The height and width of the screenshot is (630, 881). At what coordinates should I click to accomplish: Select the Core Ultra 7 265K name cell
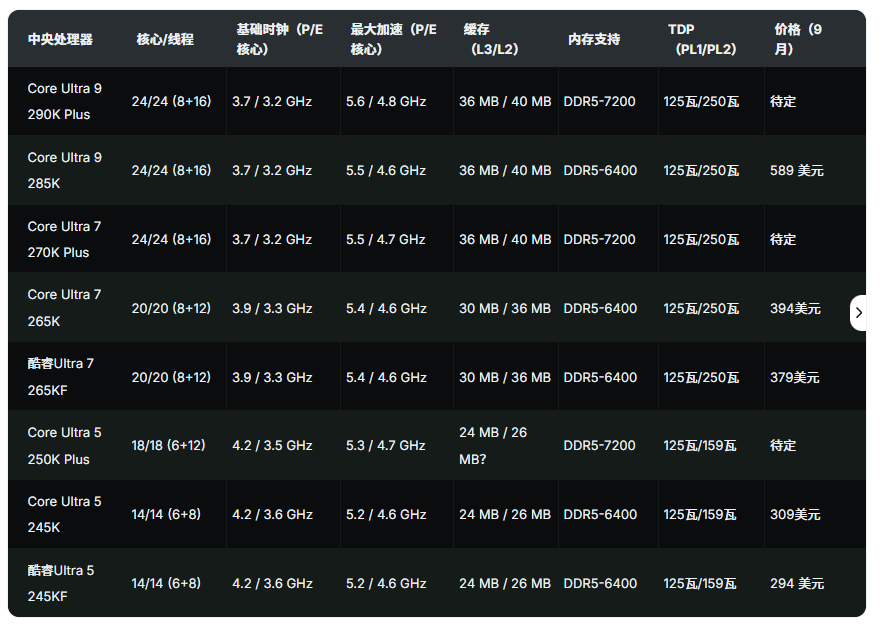point(65,308)
